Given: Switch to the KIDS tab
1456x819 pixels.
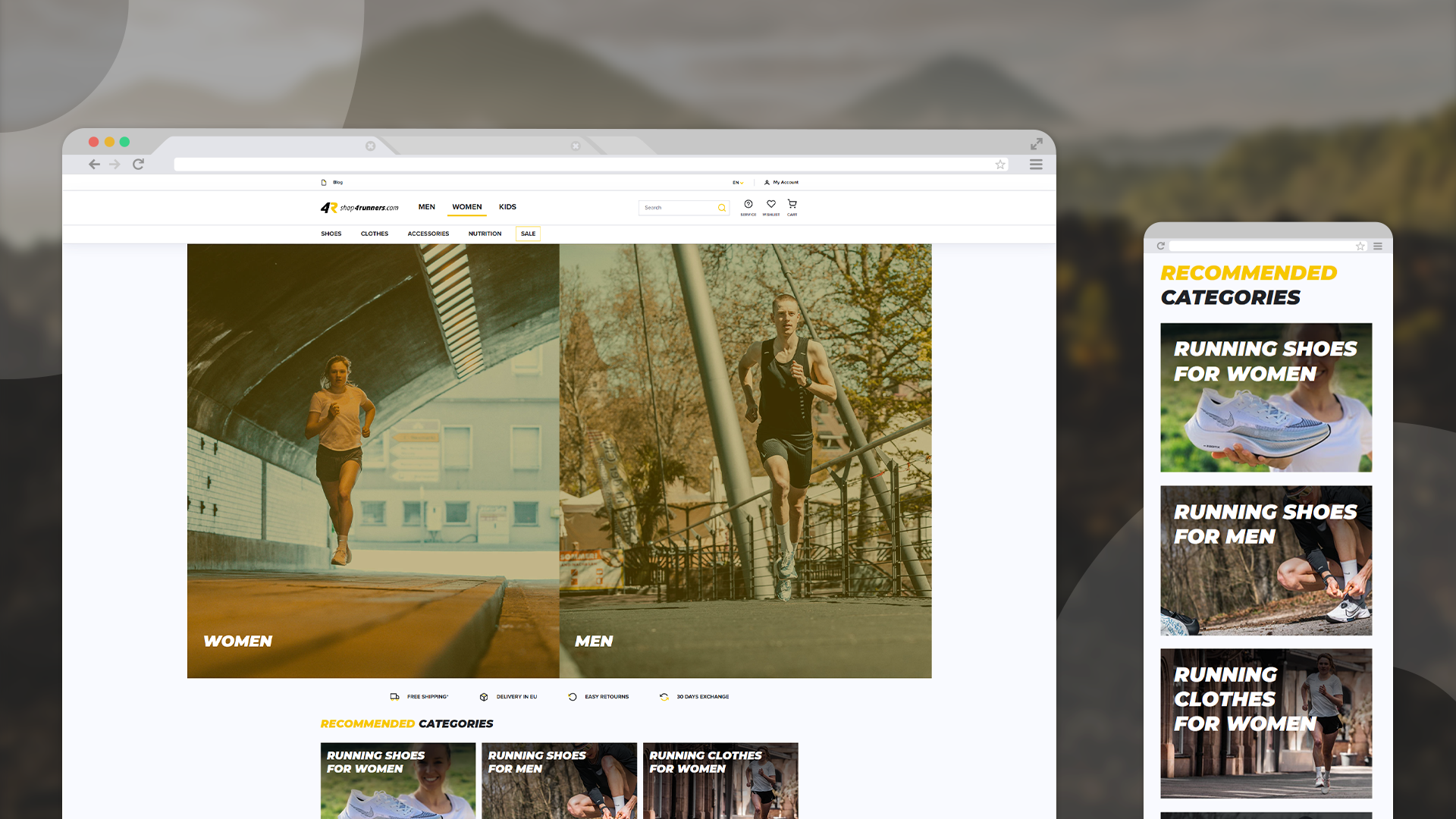Looking at the screenshot, I should pos(507,207).
